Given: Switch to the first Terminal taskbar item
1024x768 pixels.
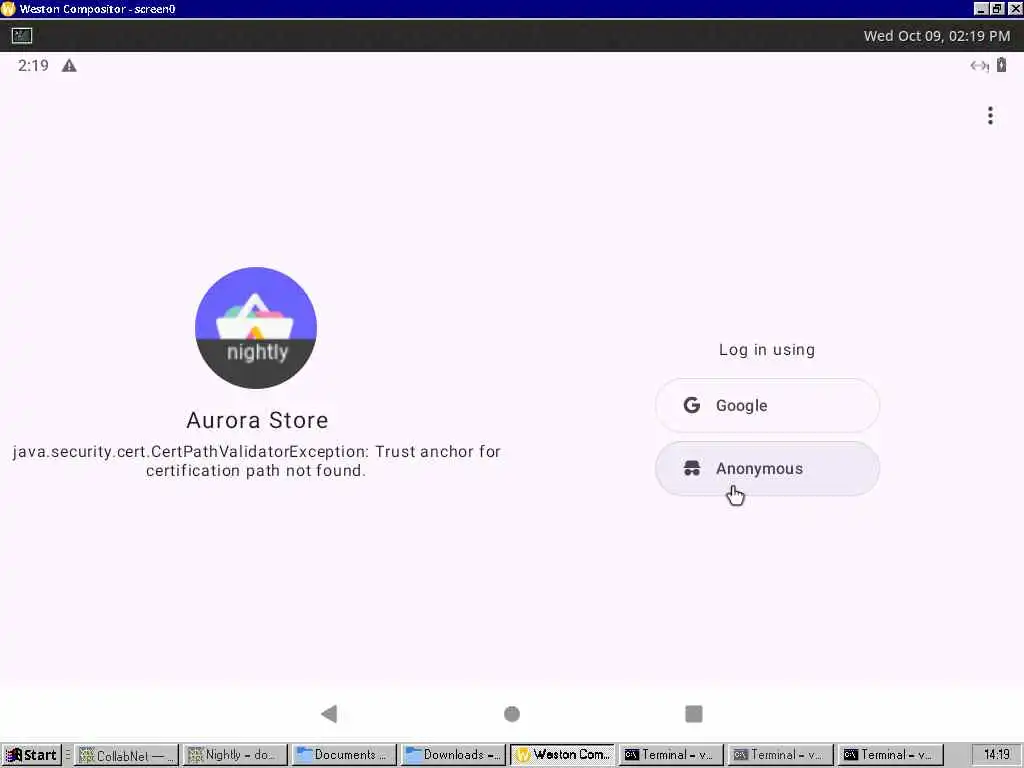Looking at the screenshot, I should [671, 755].
